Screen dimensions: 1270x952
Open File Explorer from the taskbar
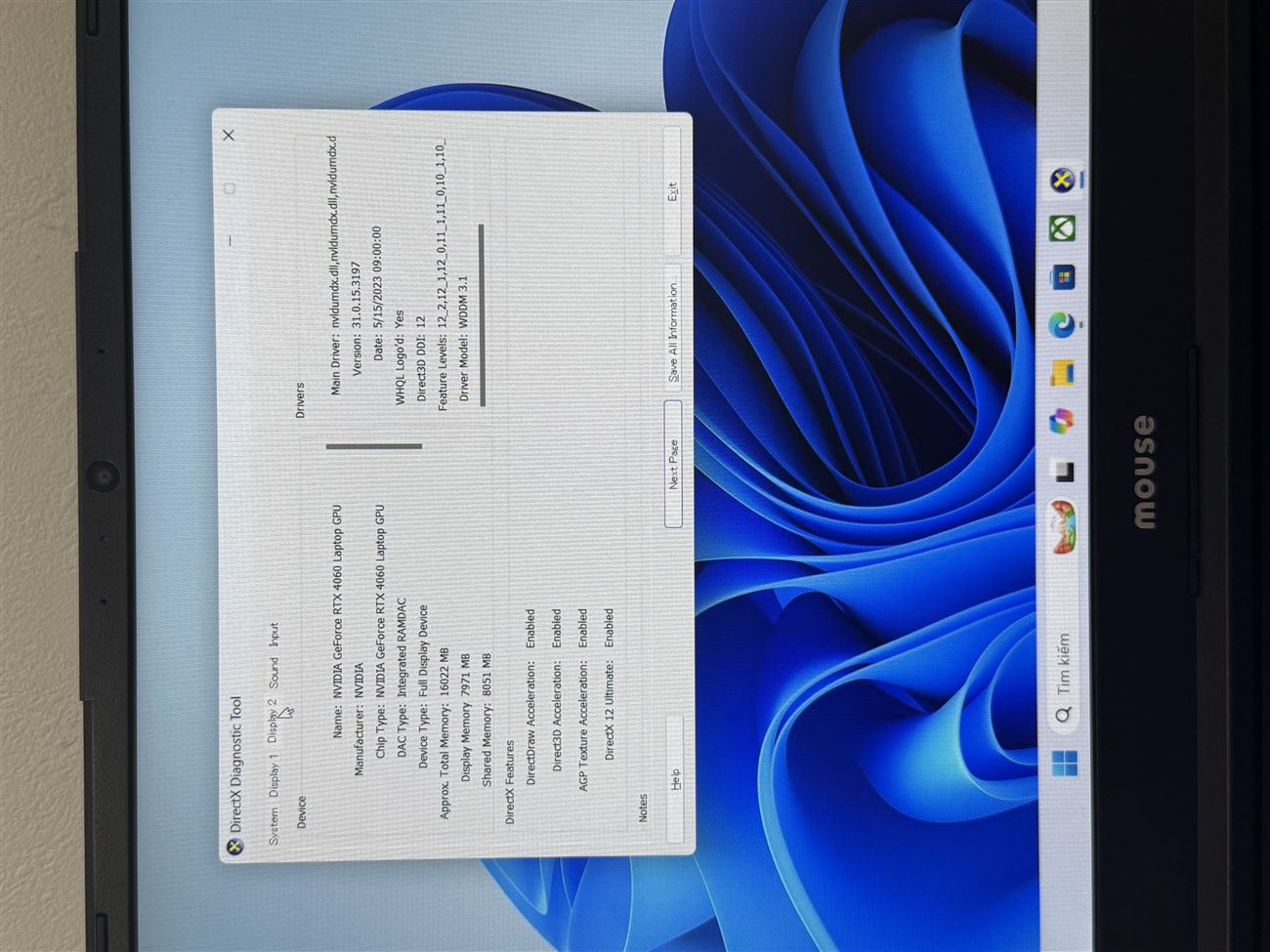click(1063, 373)
